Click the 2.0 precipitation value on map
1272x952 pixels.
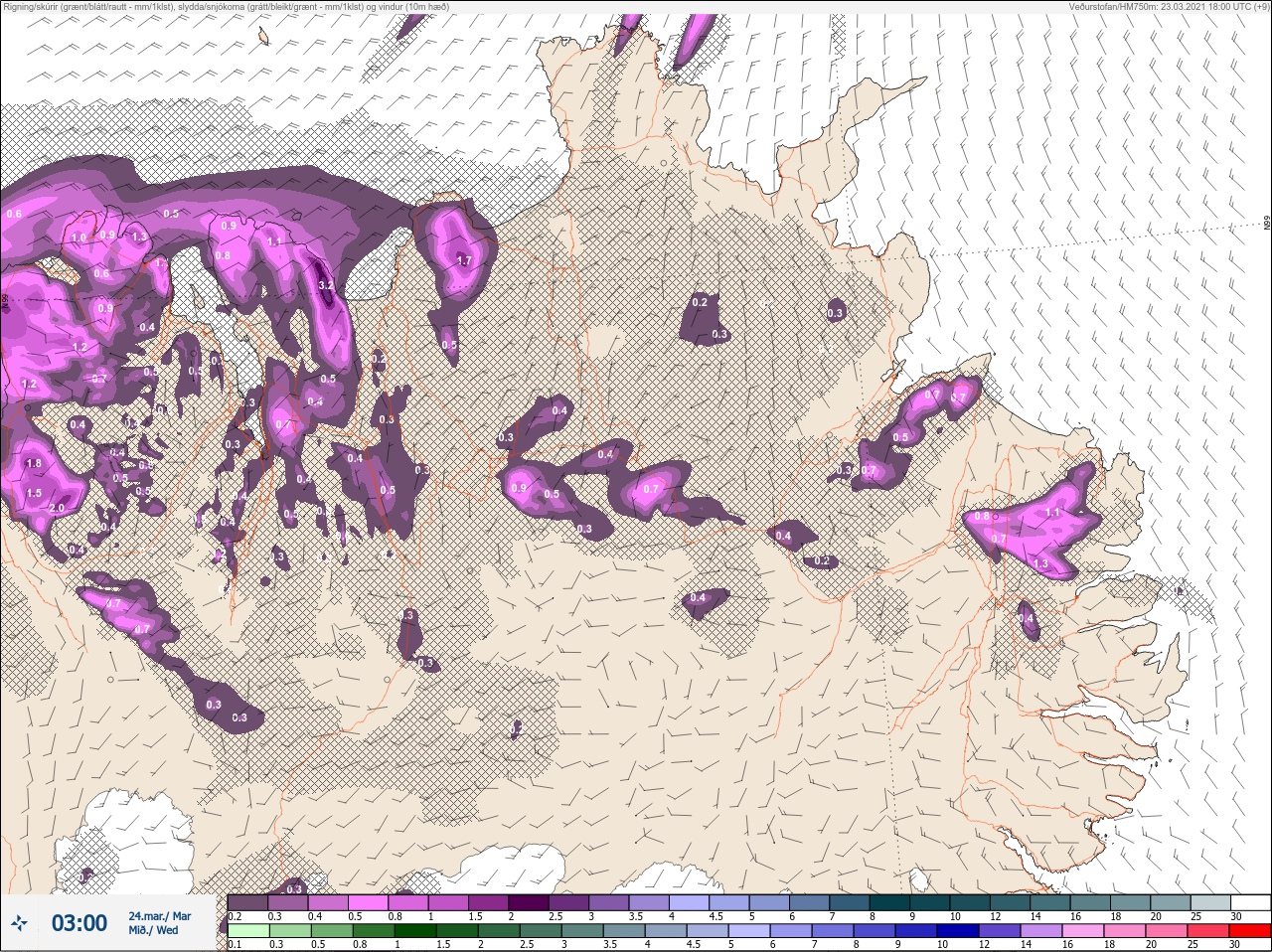pos(56,508)
